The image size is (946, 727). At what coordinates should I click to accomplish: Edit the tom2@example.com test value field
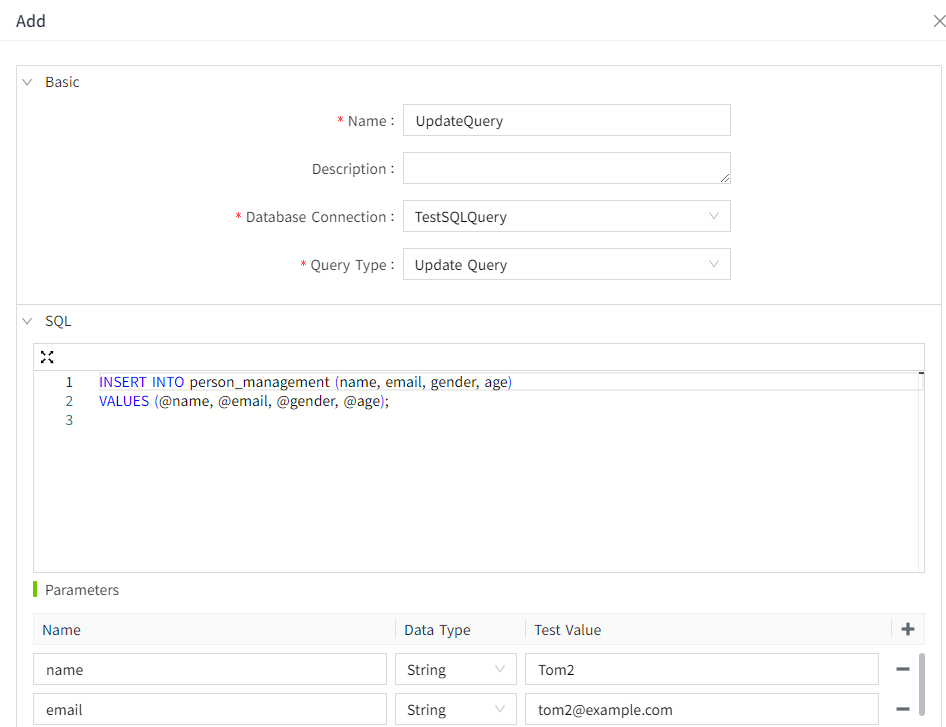[701, 709]
